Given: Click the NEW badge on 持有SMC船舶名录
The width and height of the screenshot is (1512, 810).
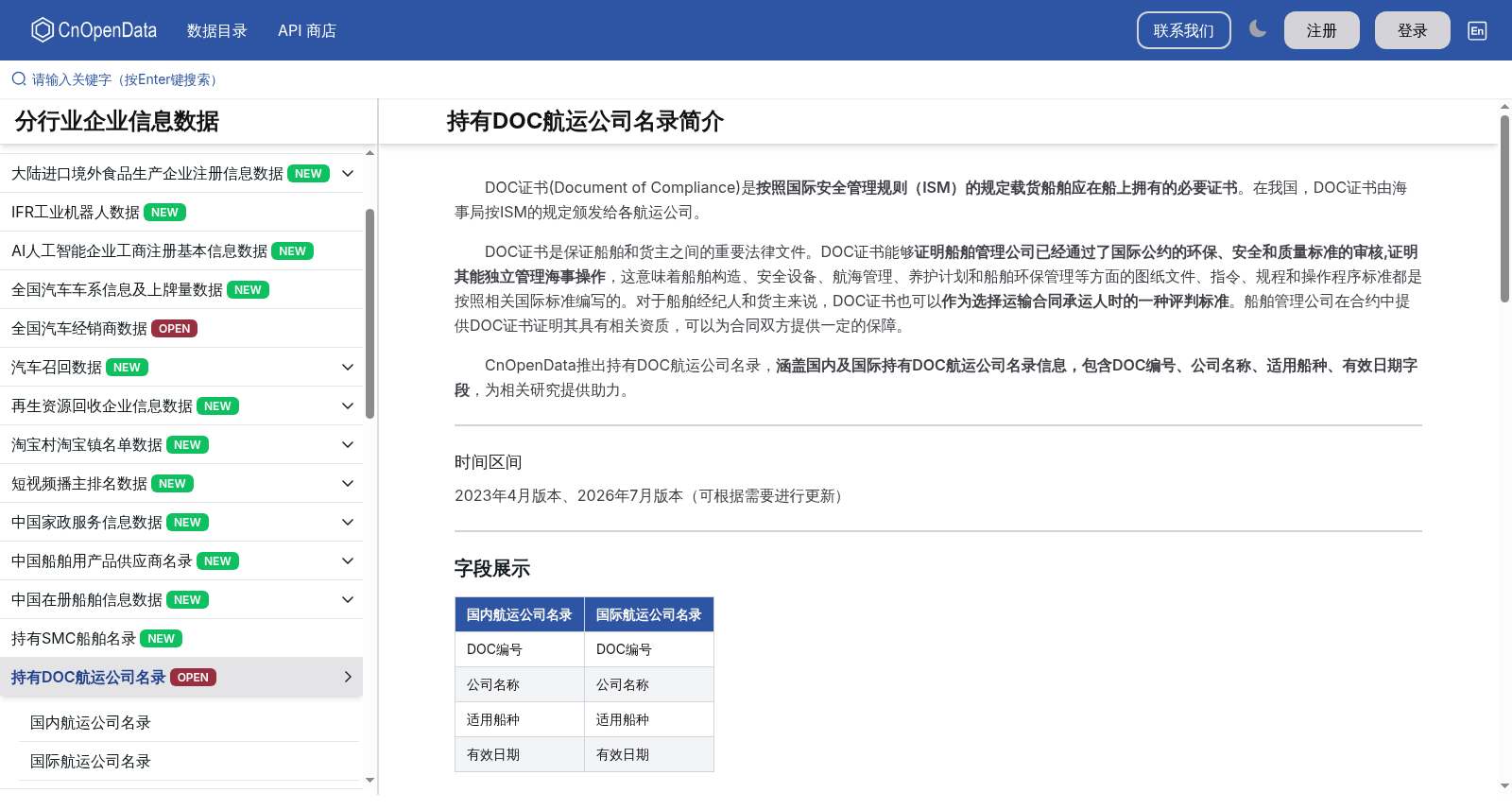Looking at the screenshot, I should click(161, 638).
